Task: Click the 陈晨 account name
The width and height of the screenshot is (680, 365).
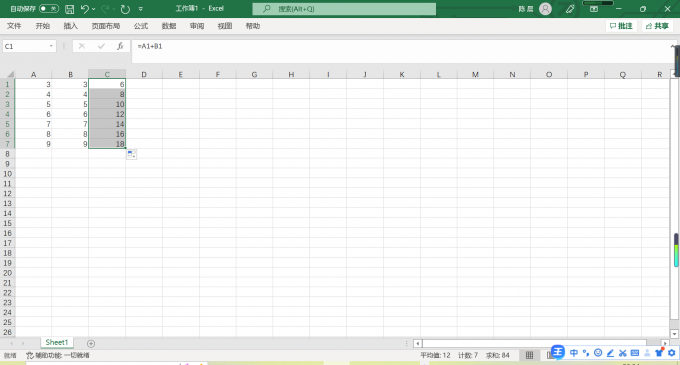Action: 526,9
